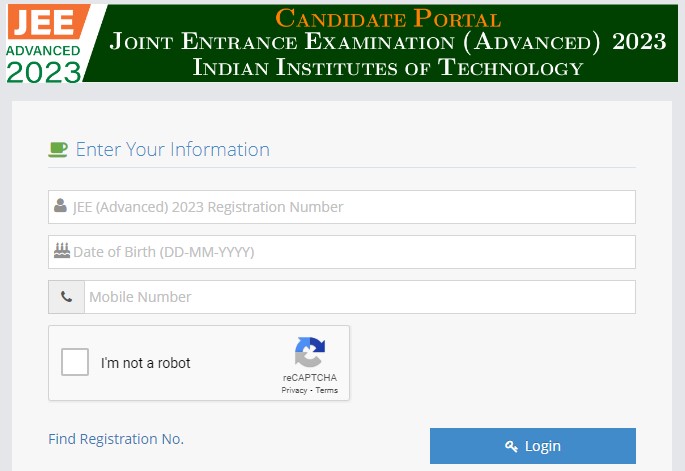Open the Find Registration No. link
Viewport: 685px width, 471px height.
pos(116,439)
